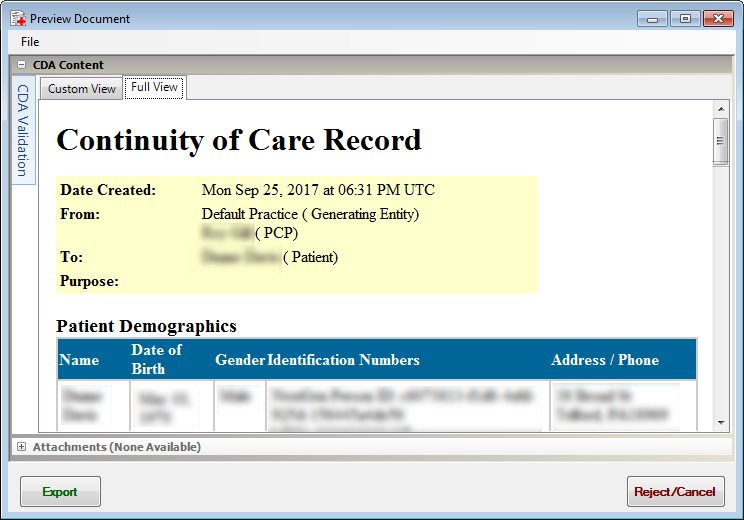This screenshot has height=520, width=744.
Task: Click the Patient Demographics heading
Action: [146, 326]
